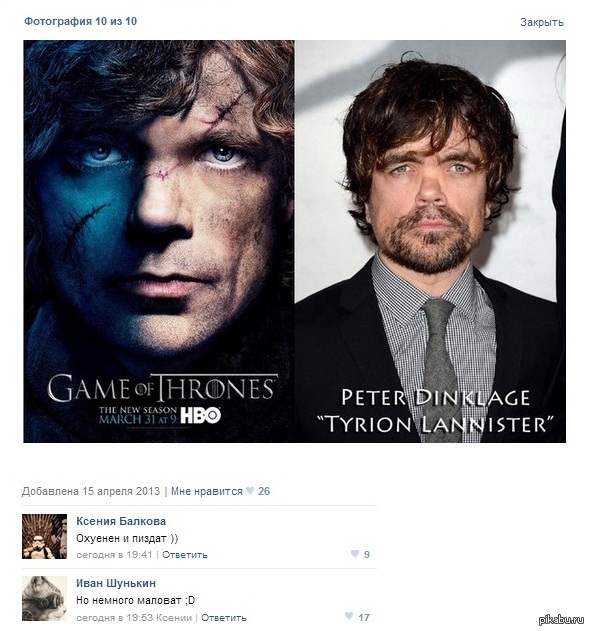Click the Мне нравится link under photo
589x631 pixels.
207,491
